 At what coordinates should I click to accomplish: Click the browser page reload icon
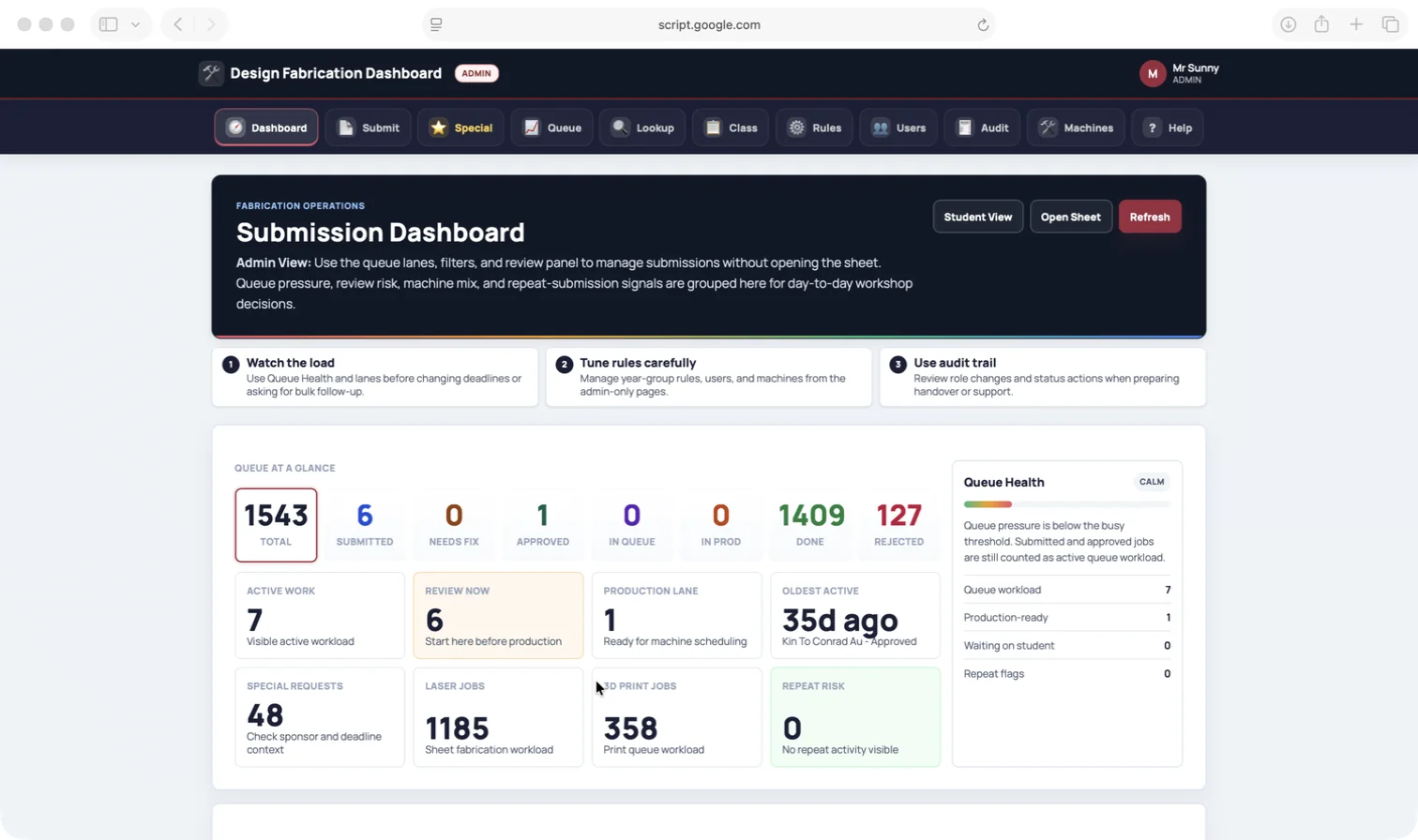[983, 25]
